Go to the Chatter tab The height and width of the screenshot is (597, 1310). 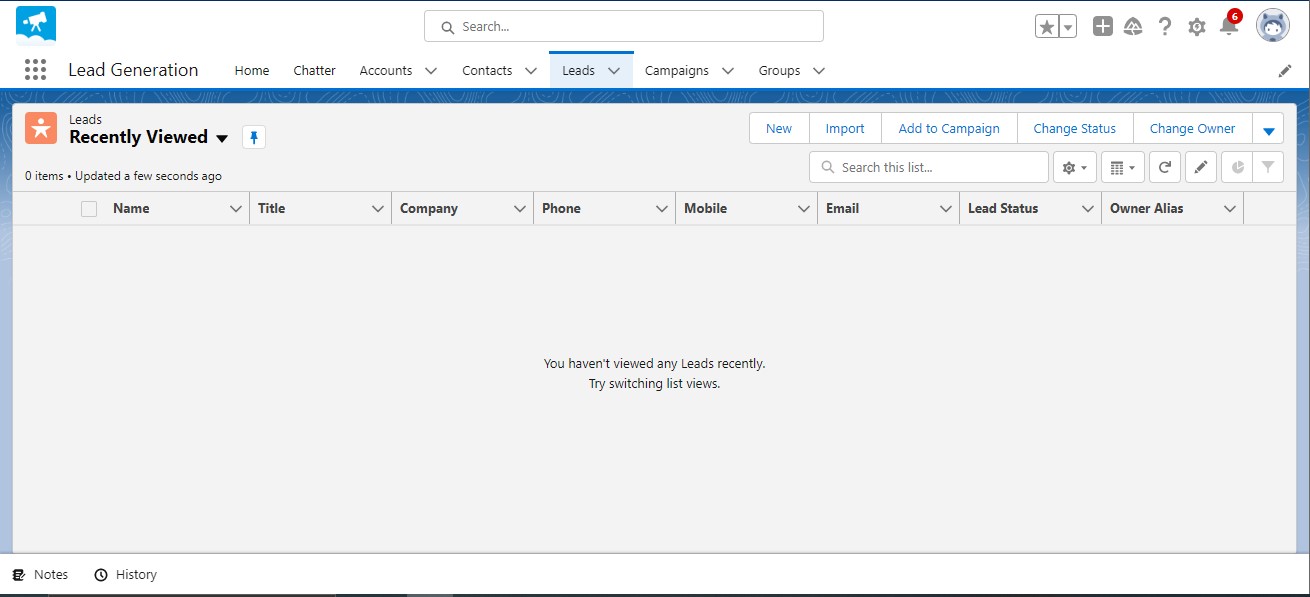pyautogui.click(x=314, y=70)
